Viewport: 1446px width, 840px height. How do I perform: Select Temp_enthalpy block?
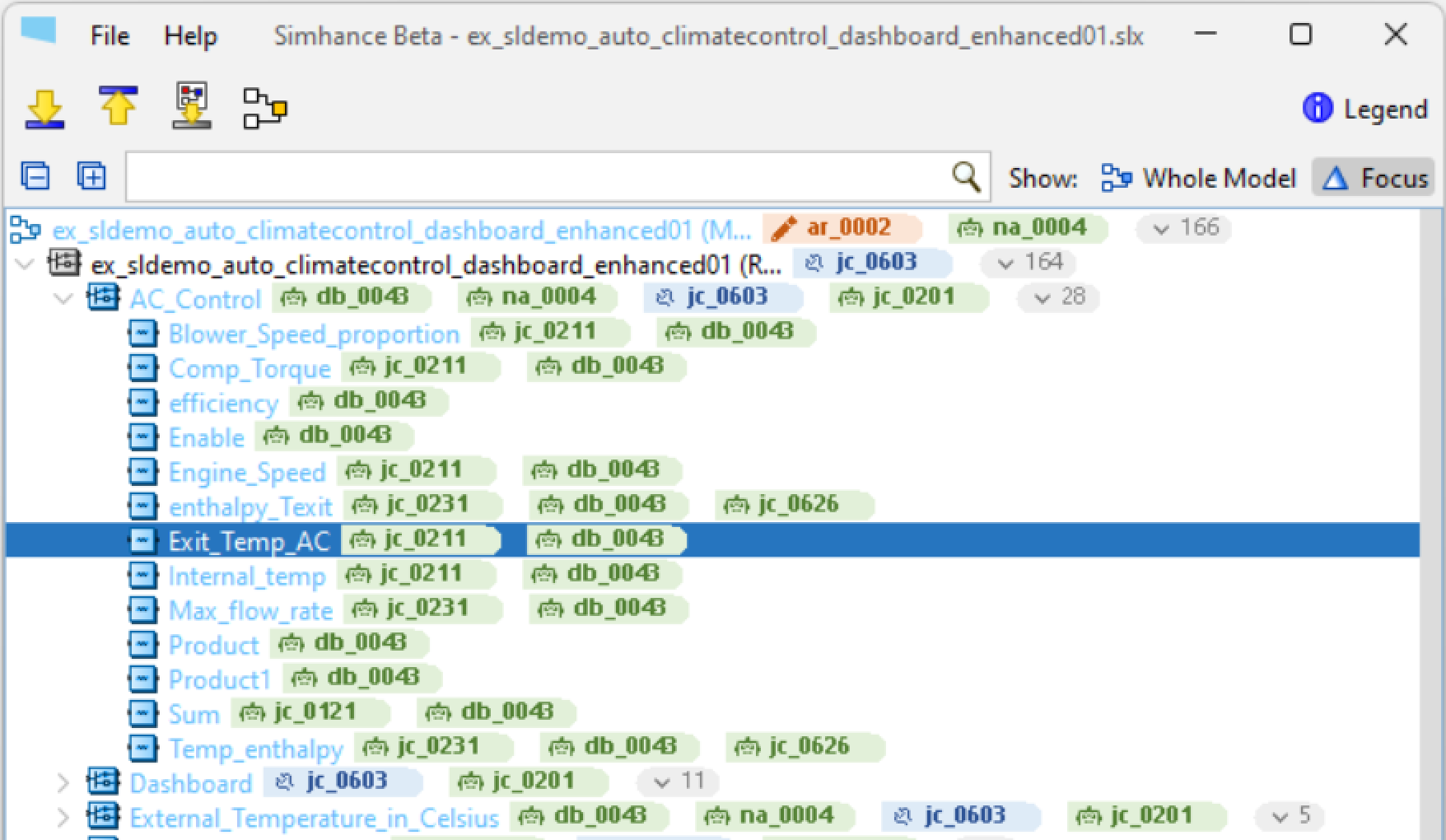[255, 749]
